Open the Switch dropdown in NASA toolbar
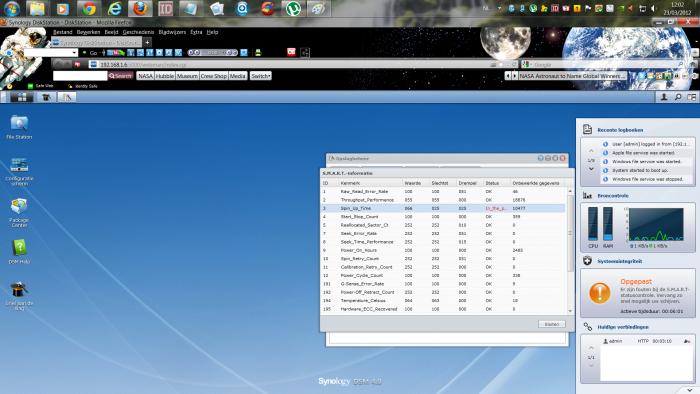This screenshot has width=700, height=394. click(260, 76)
